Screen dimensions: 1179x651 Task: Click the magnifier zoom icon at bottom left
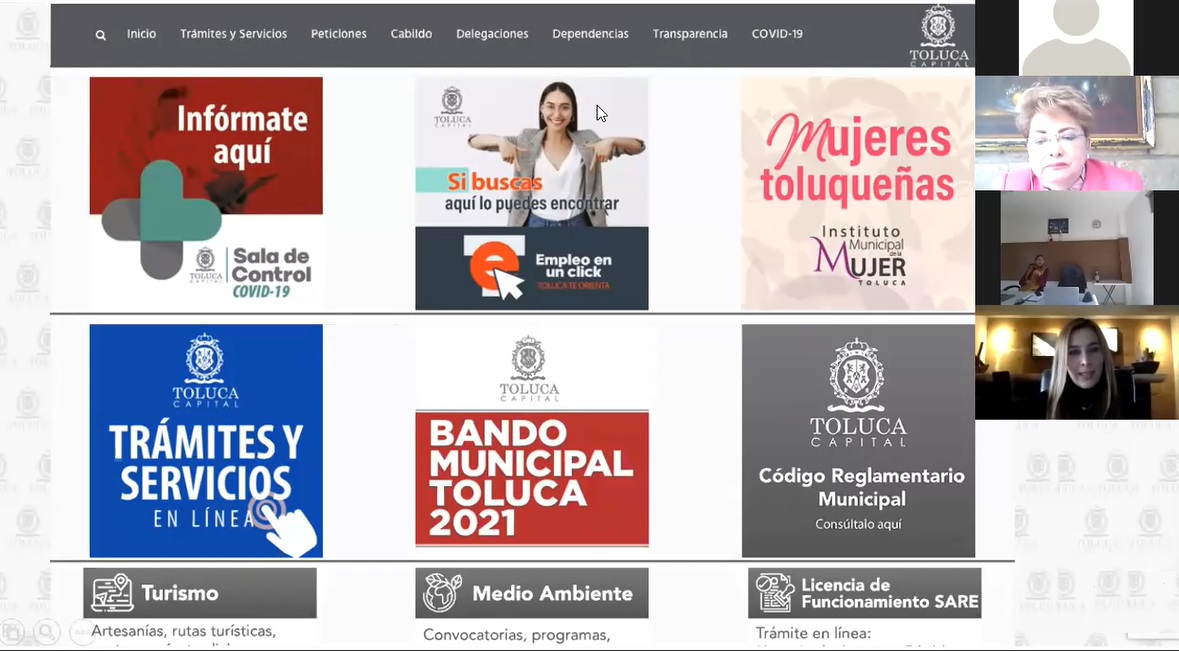tap(46, 633)
